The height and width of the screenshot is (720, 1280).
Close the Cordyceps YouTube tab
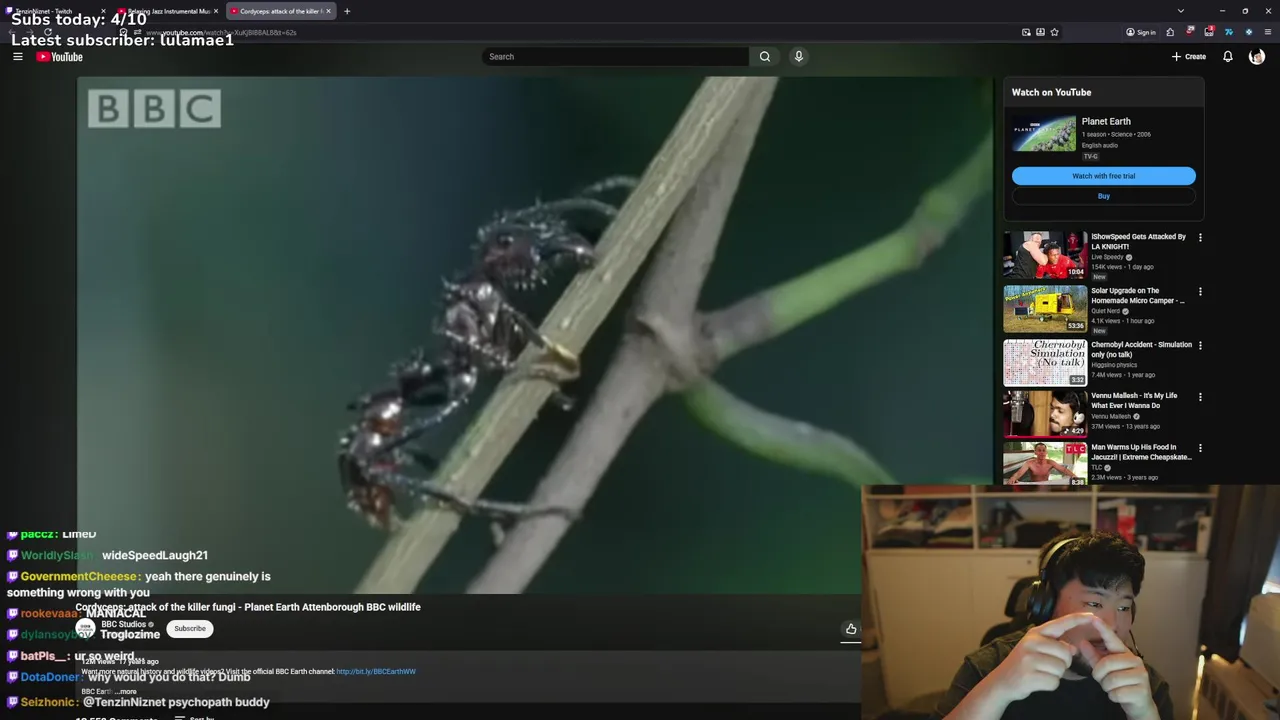tap(328, 11)
